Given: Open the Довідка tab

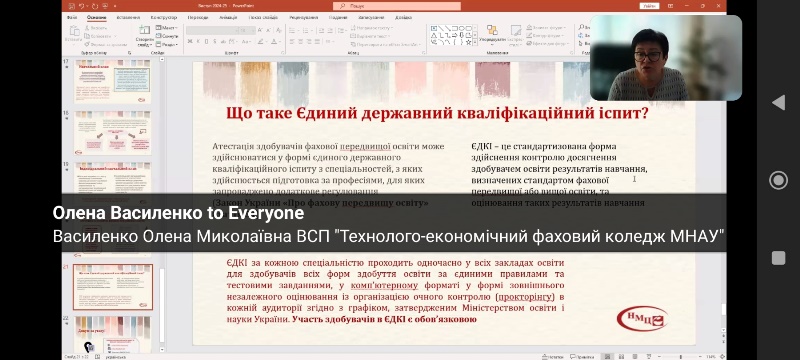Looking at the screenshot, I should 403,17.
